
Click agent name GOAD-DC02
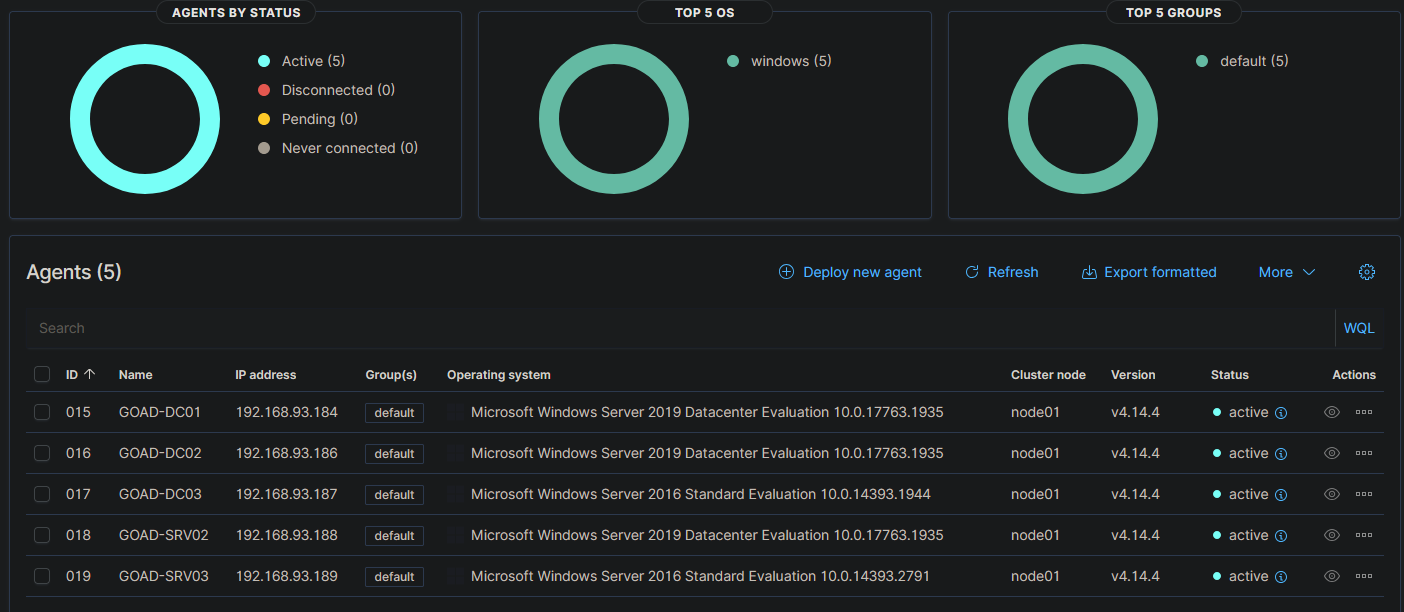160,453
